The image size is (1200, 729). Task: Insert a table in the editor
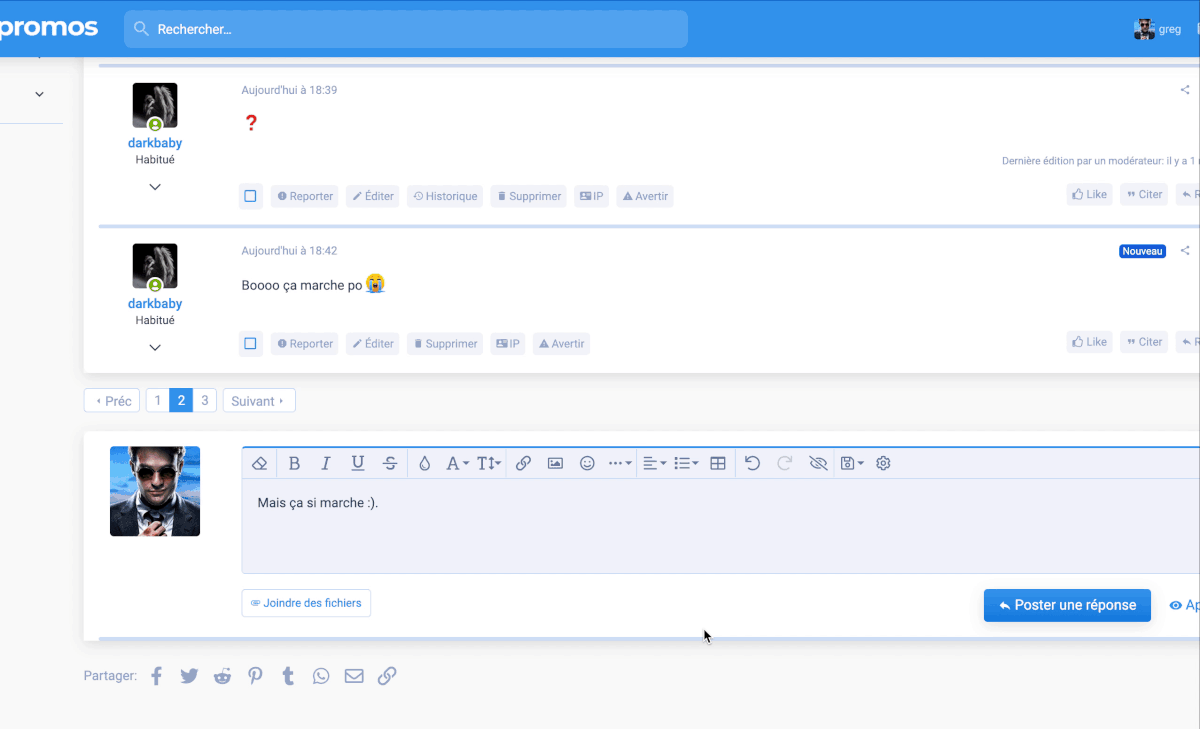717,463
